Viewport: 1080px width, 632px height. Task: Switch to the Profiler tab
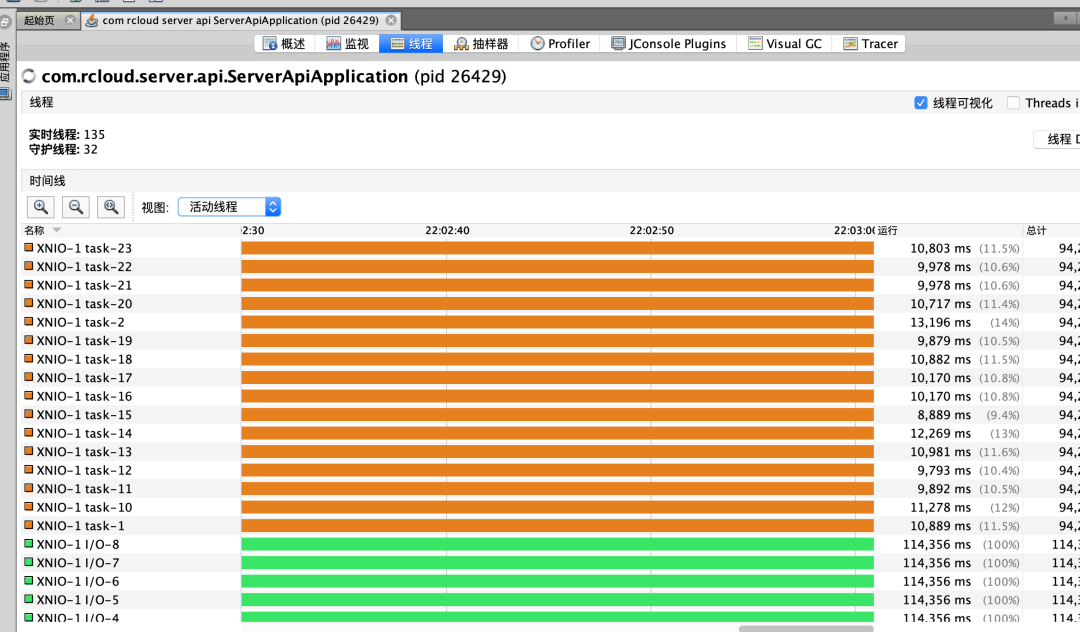pyautogui.click(x=560, y=44)
